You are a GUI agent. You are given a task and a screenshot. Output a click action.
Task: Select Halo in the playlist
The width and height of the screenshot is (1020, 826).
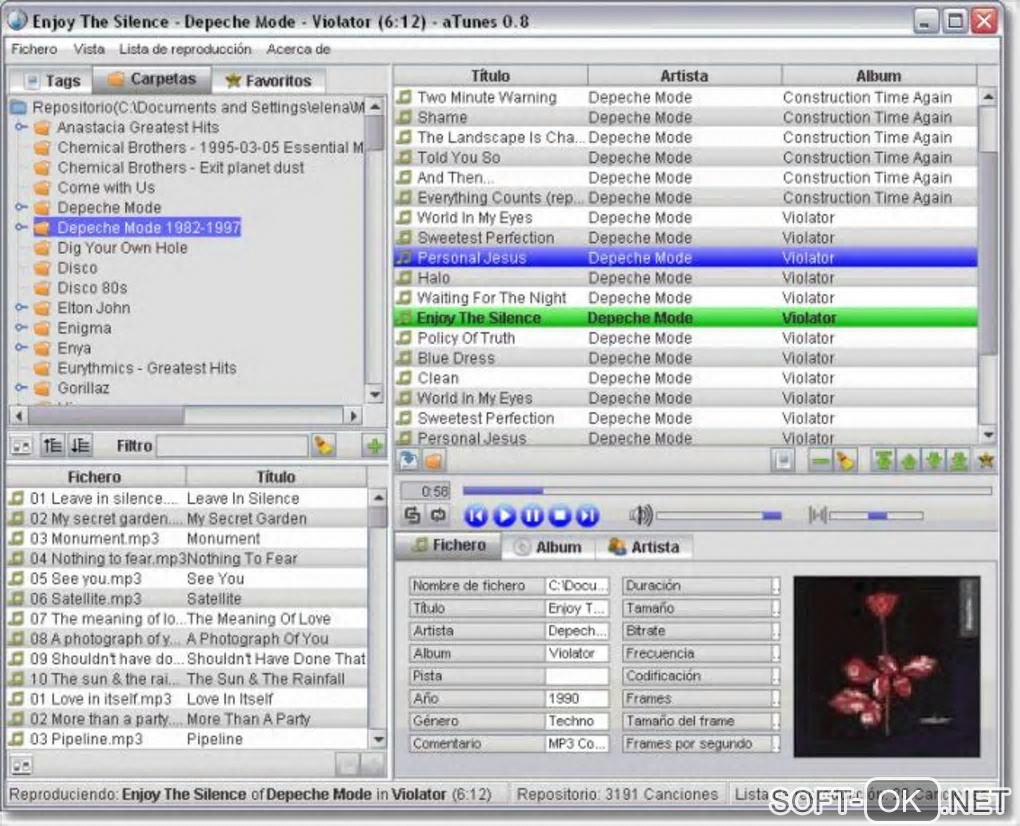686,278
